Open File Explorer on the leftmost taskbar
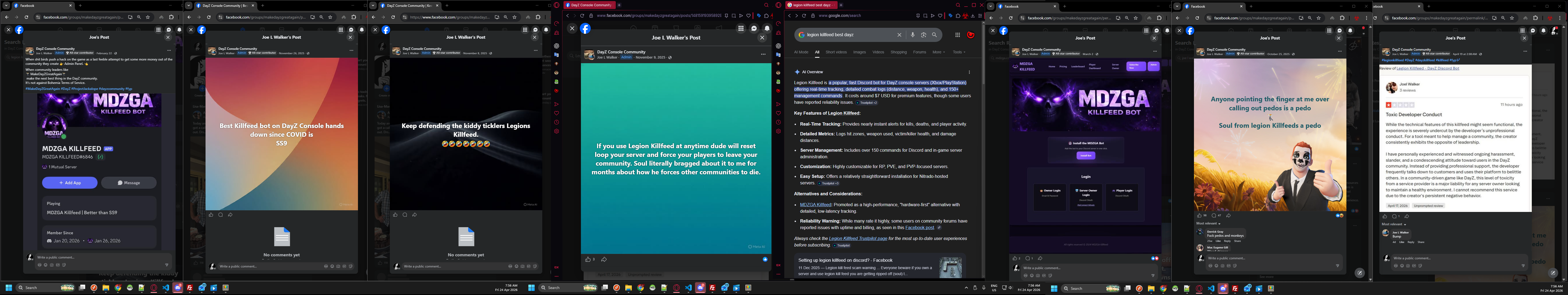Viewport: 1568px width, 295px height. point(106,288)
